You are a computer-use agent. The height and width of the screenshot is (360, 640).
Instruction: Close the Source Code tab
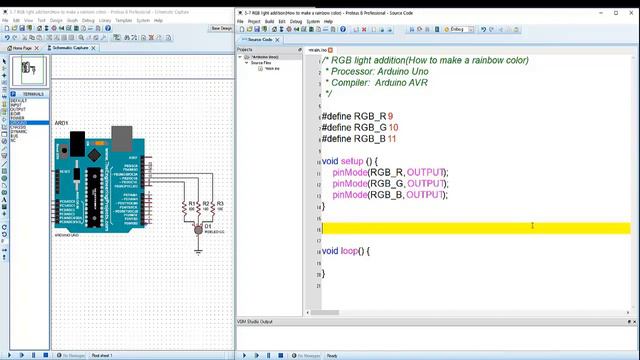277,40
